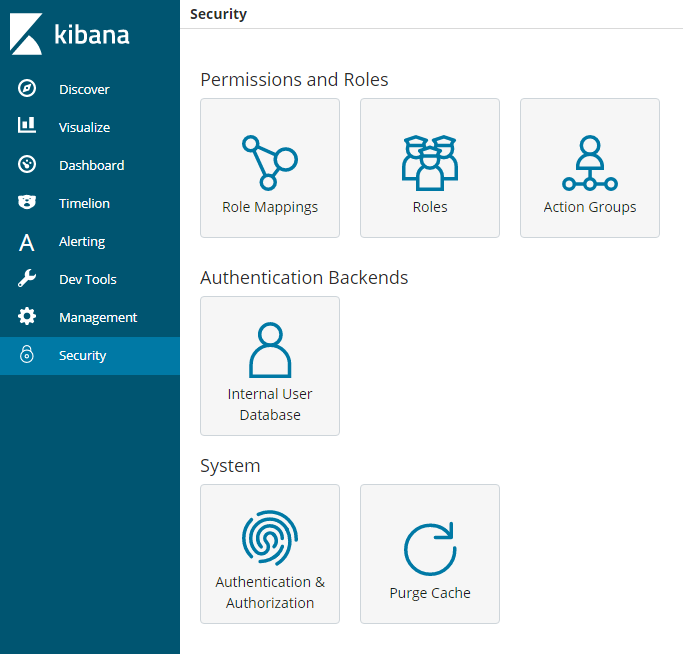The image size is (683, 654).
Task: Open the Internal User Database tile
Action: click(270, 366)
